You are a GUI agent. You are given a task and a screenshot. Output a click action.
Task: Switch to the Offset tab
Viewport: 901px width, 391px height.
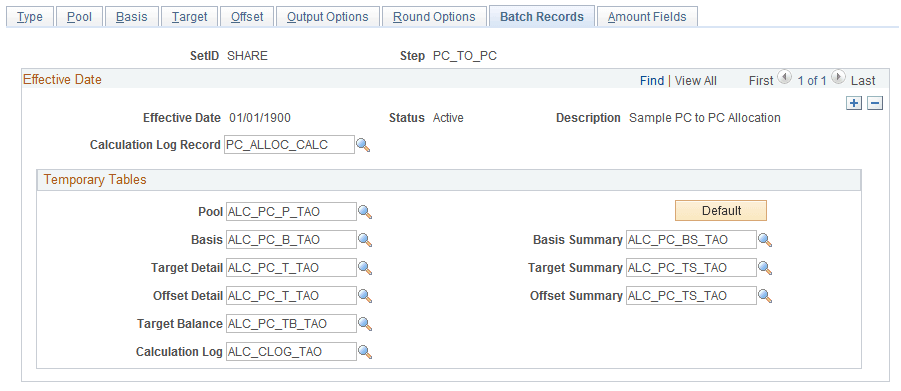(x=247, y=17)
